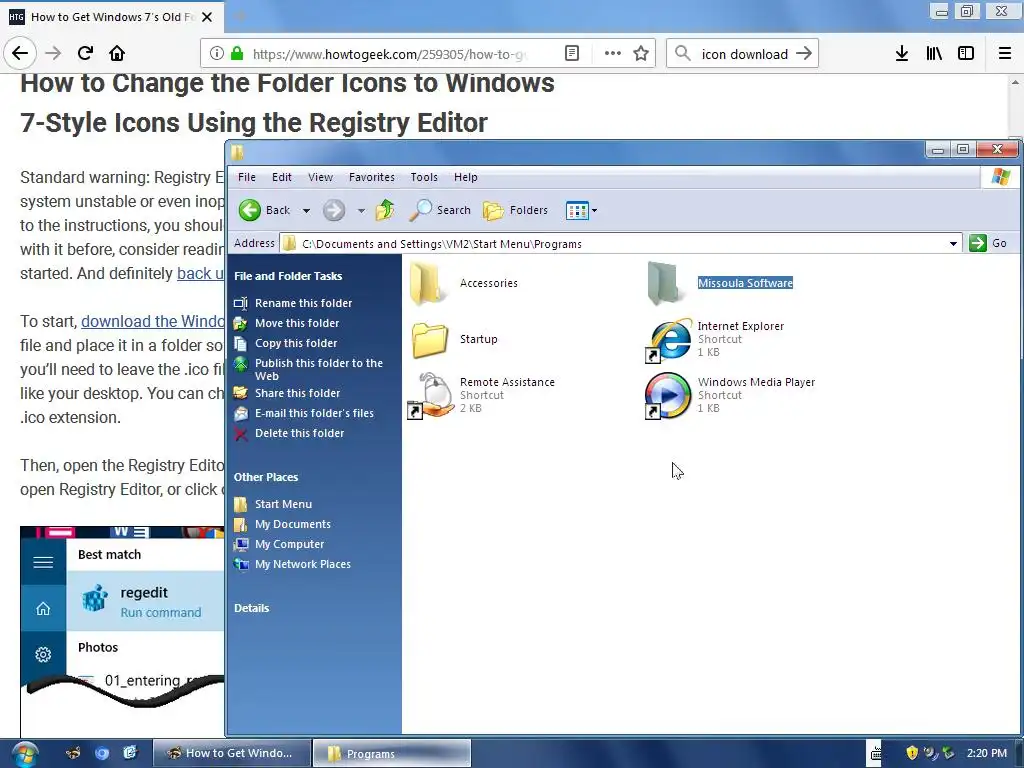Go to My Computer in Other Places

click(289, 545)
